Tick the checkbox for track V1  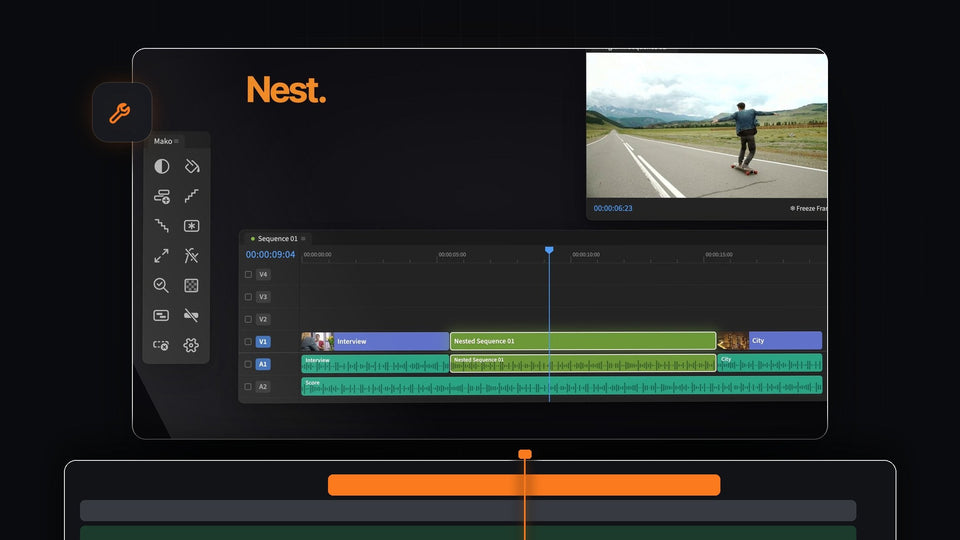coord(248,342)
